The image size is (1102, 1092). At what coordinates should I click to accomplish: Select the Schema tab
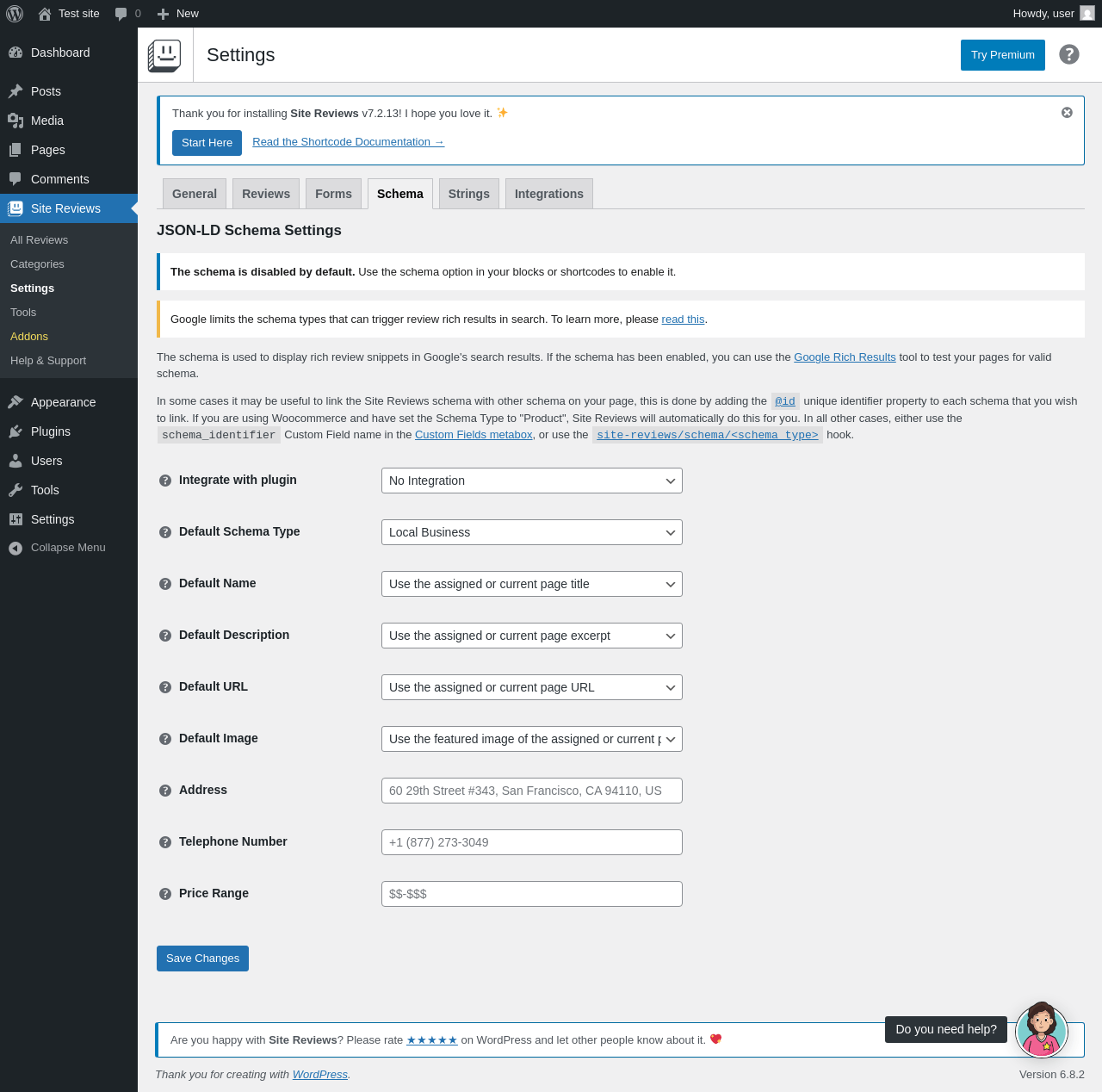point(400,194)
